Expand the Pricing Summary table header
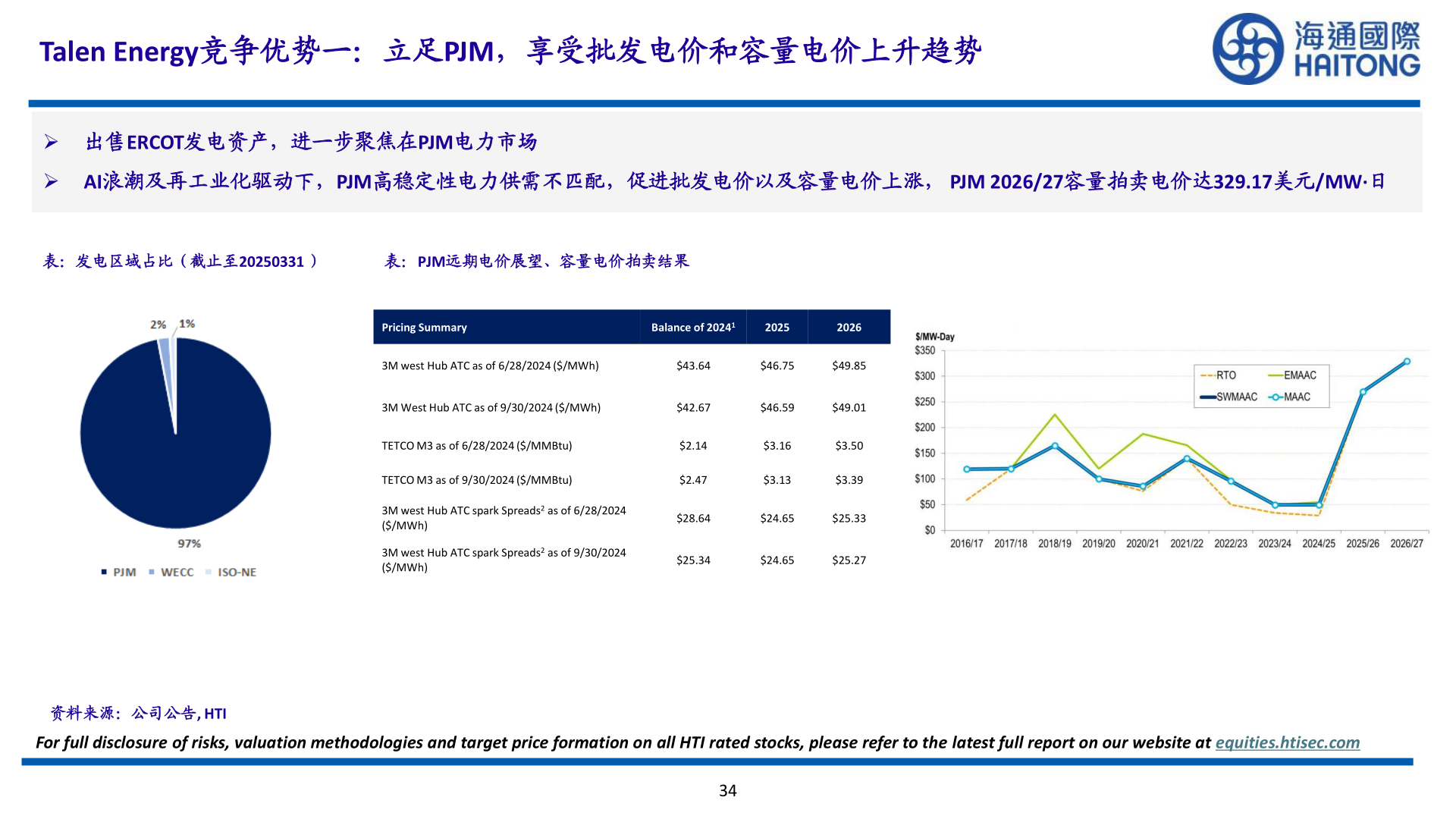Image resolution: width=1456 pixels, height=819 pixels. click(x=425, y=327)
